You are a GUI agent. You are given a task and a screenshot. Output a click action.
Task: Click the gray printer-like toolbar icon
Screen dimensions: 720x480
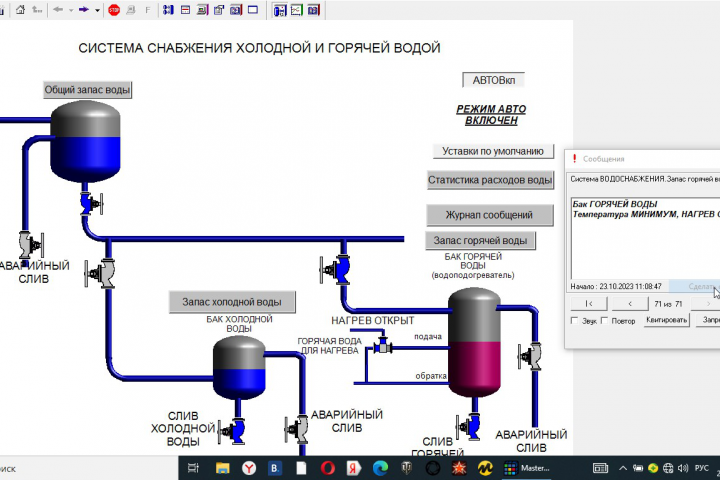tap(131, 10)
